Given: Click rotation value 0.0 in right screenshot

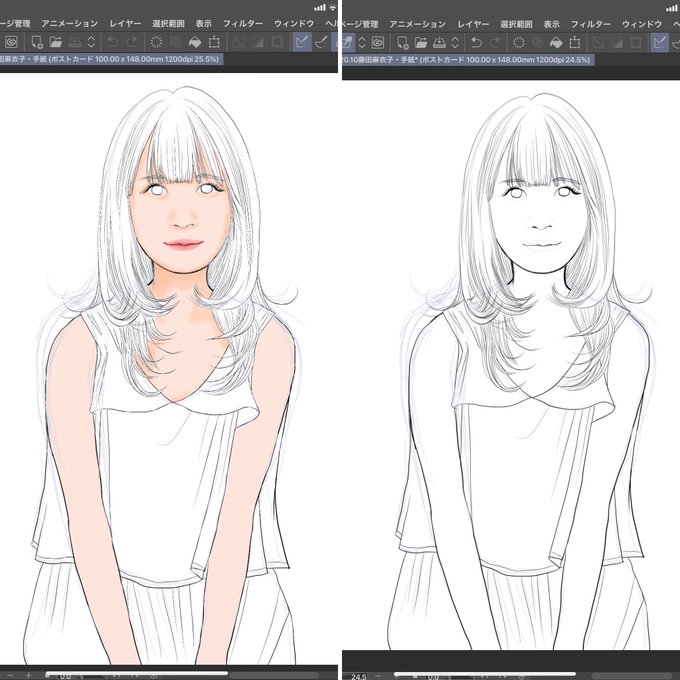Looking at the screenshot, I should point(433,677).
